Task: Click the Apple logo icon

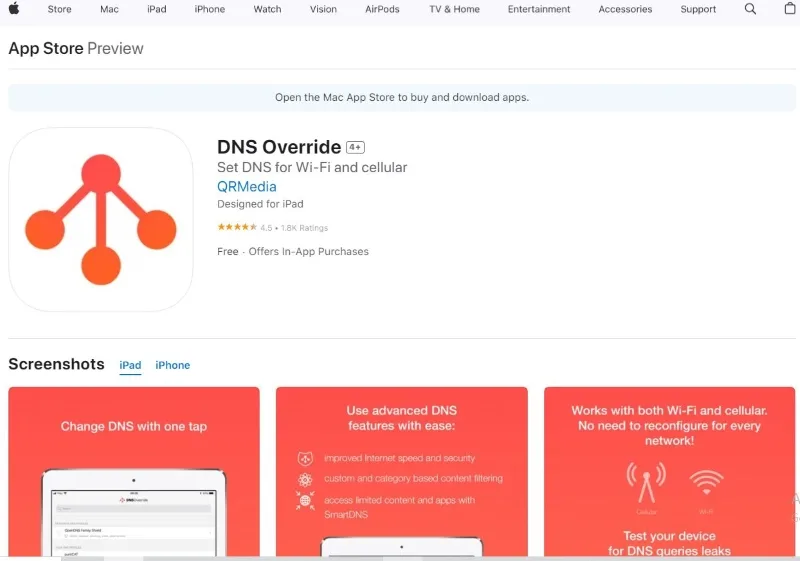Action: click(x=14, y=9)
